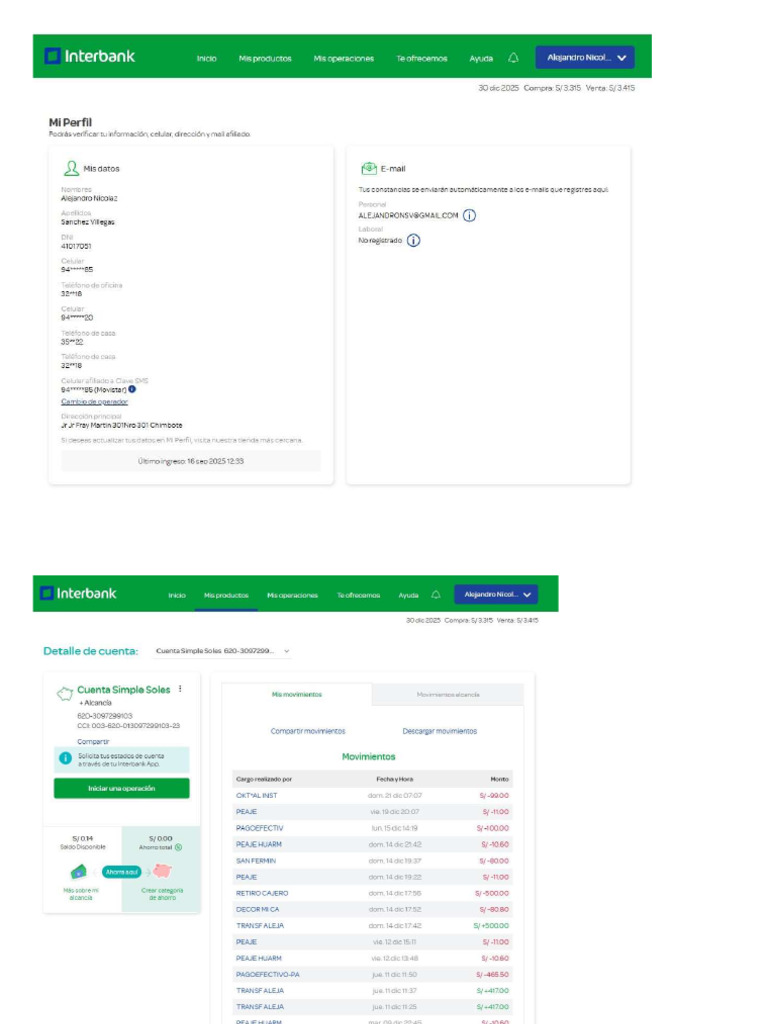Open Mis operaciones on the Mi Perfil page
The width and height of the screenshot is (768, 1024).
(x=344, y=59)
